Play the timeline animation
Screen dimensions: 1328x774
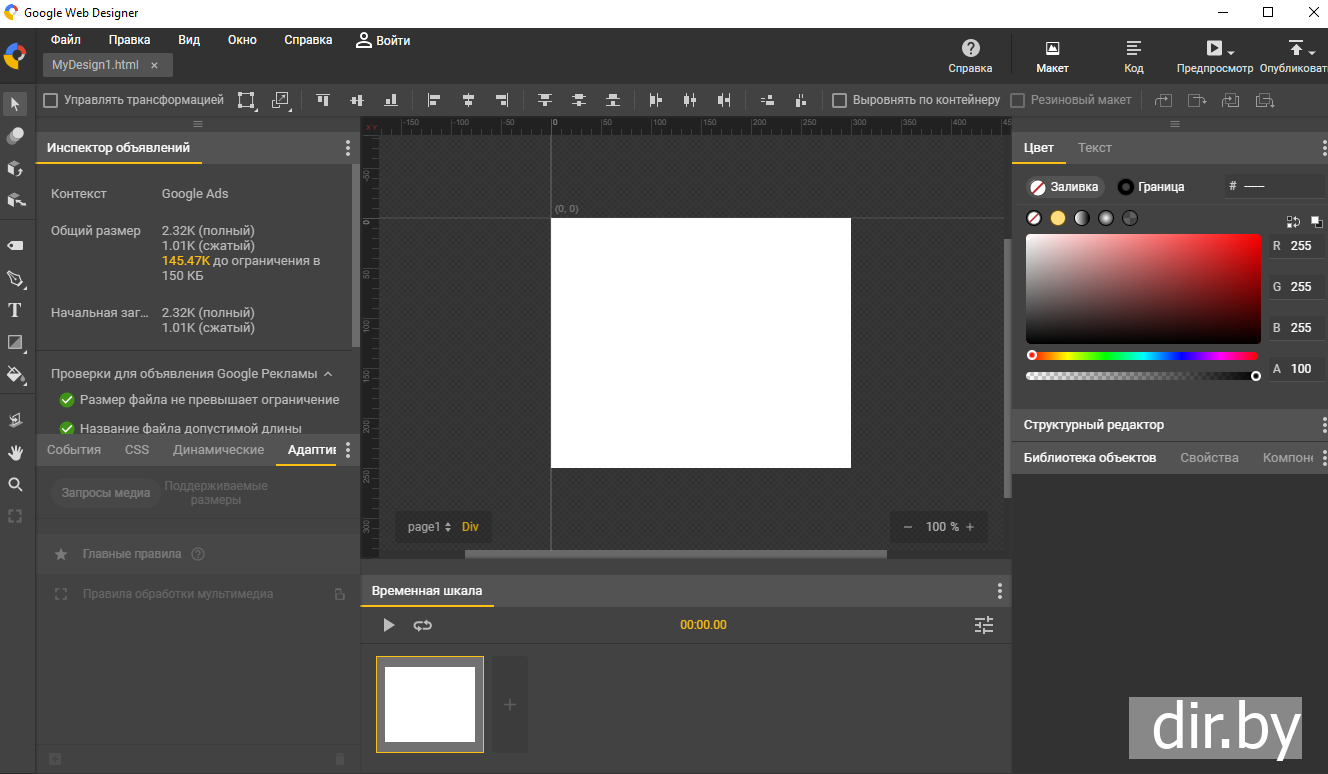[389, 625]
